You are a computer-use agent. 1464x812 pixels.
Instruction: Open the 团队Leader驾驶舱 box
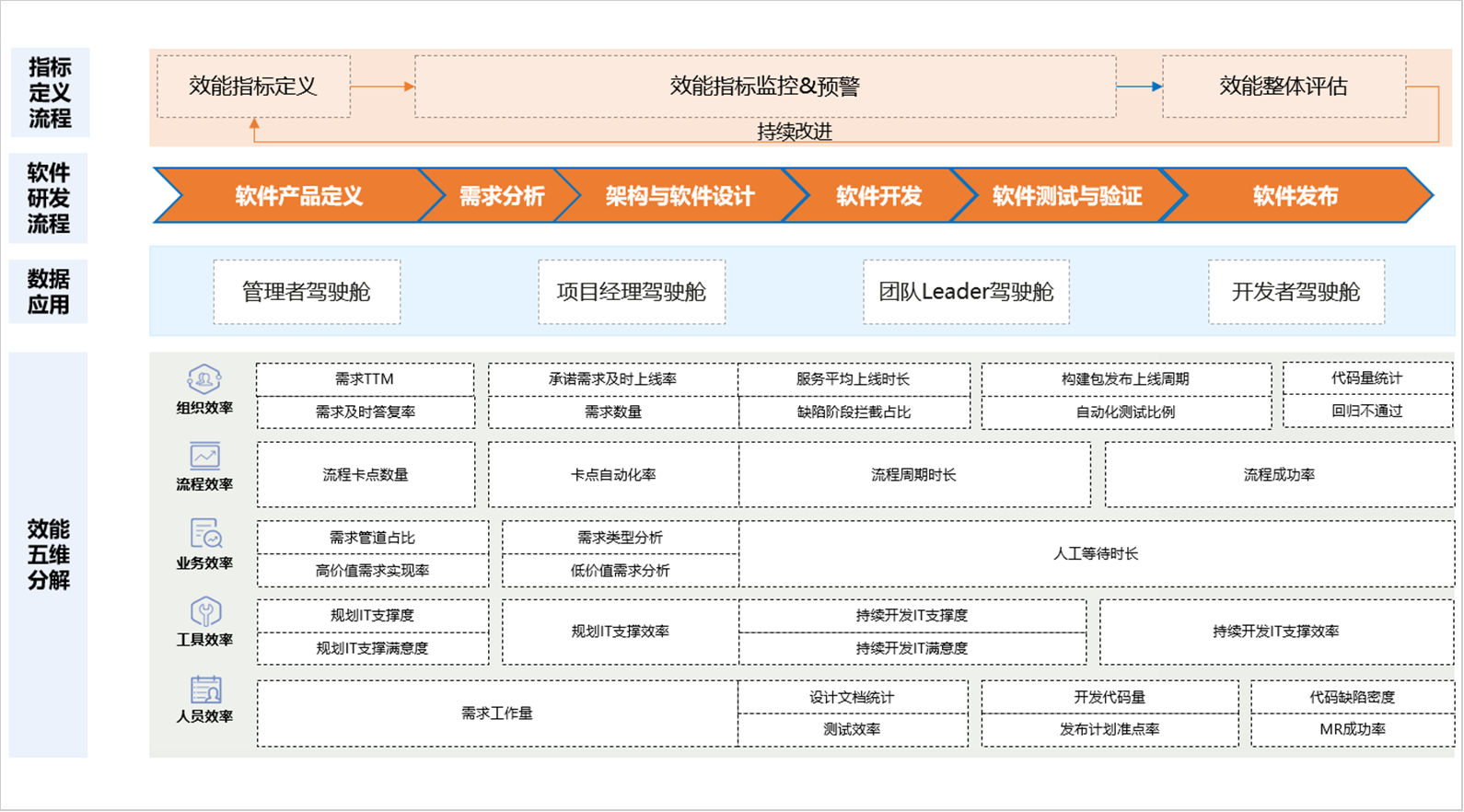[966, 292]
